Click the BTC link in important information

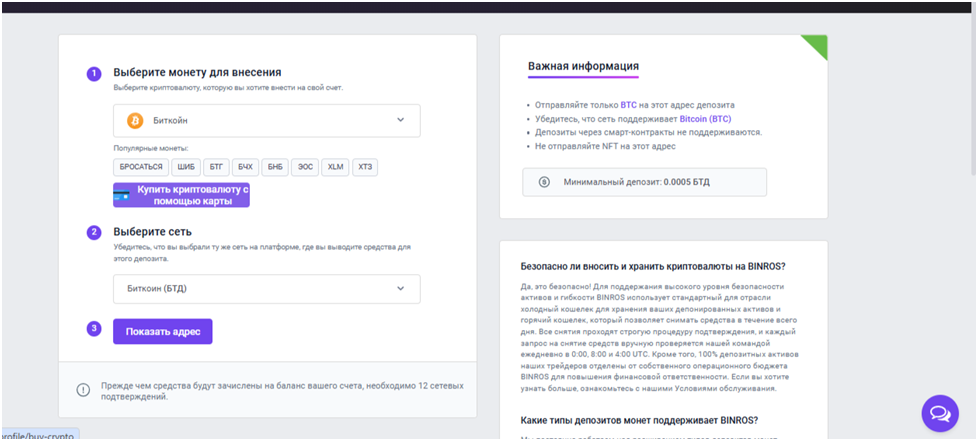[629, 105]
